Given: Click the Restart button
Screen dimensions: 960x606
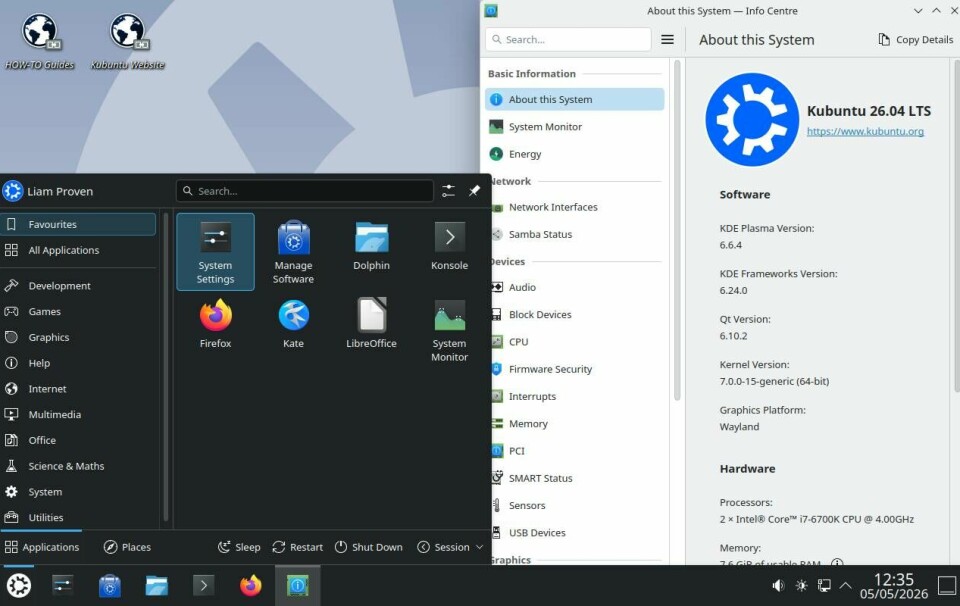Looking at the screenshot, I should (298, 547).
